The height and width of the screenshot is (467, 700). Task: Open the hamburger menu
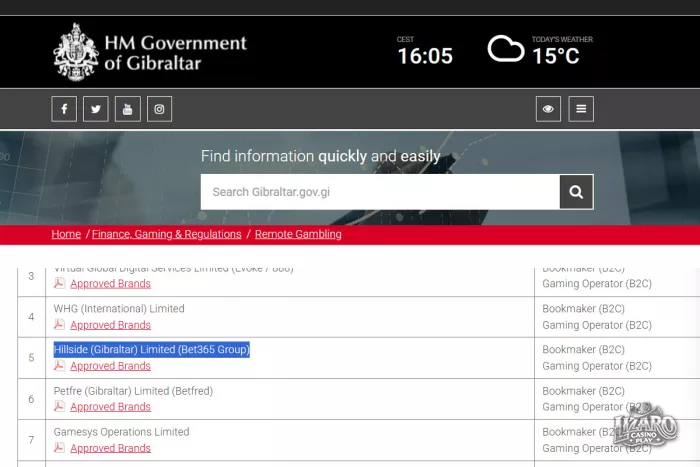[581, 109]
